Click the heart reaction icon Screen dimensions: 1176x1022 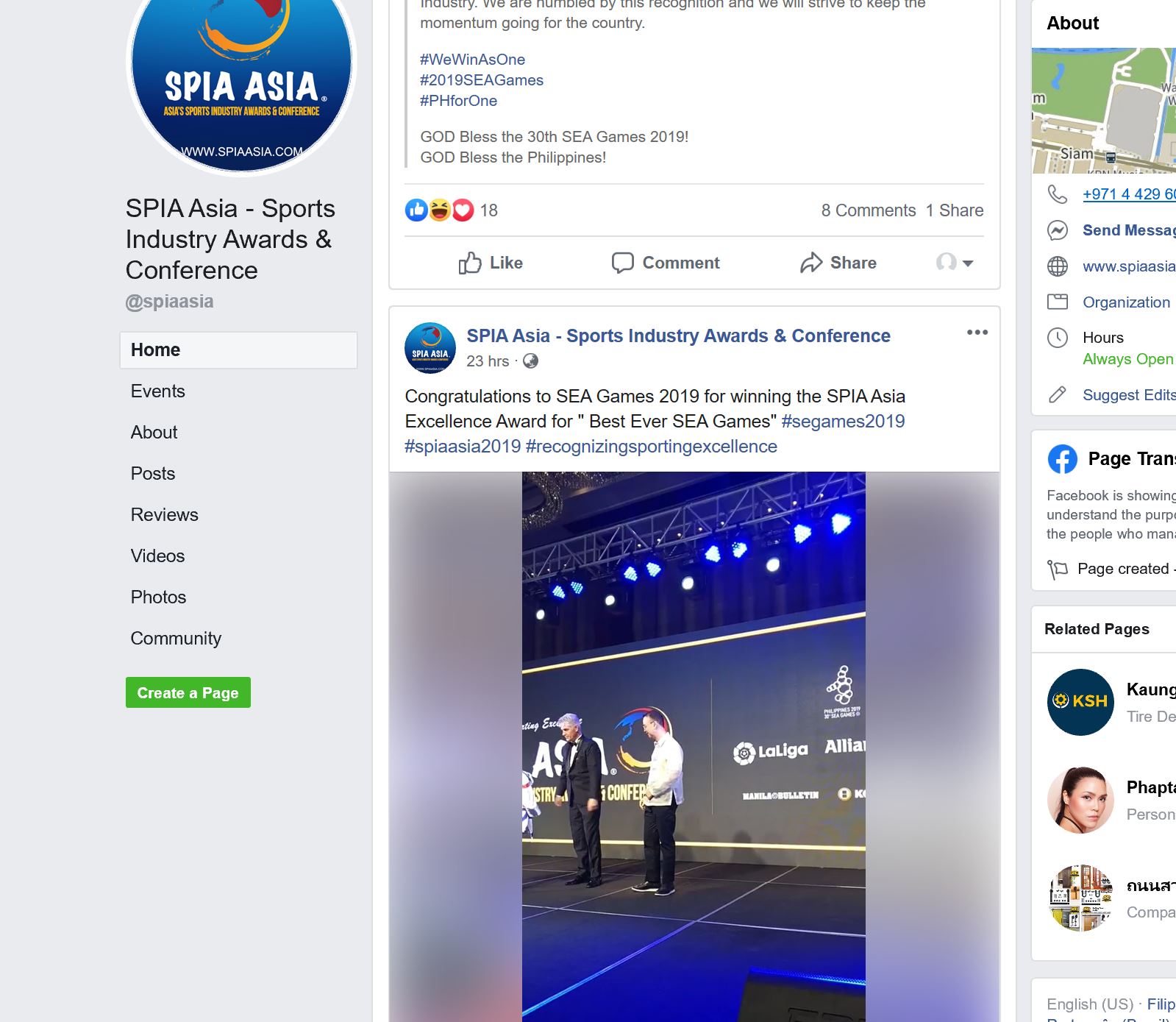pos(463,210)
